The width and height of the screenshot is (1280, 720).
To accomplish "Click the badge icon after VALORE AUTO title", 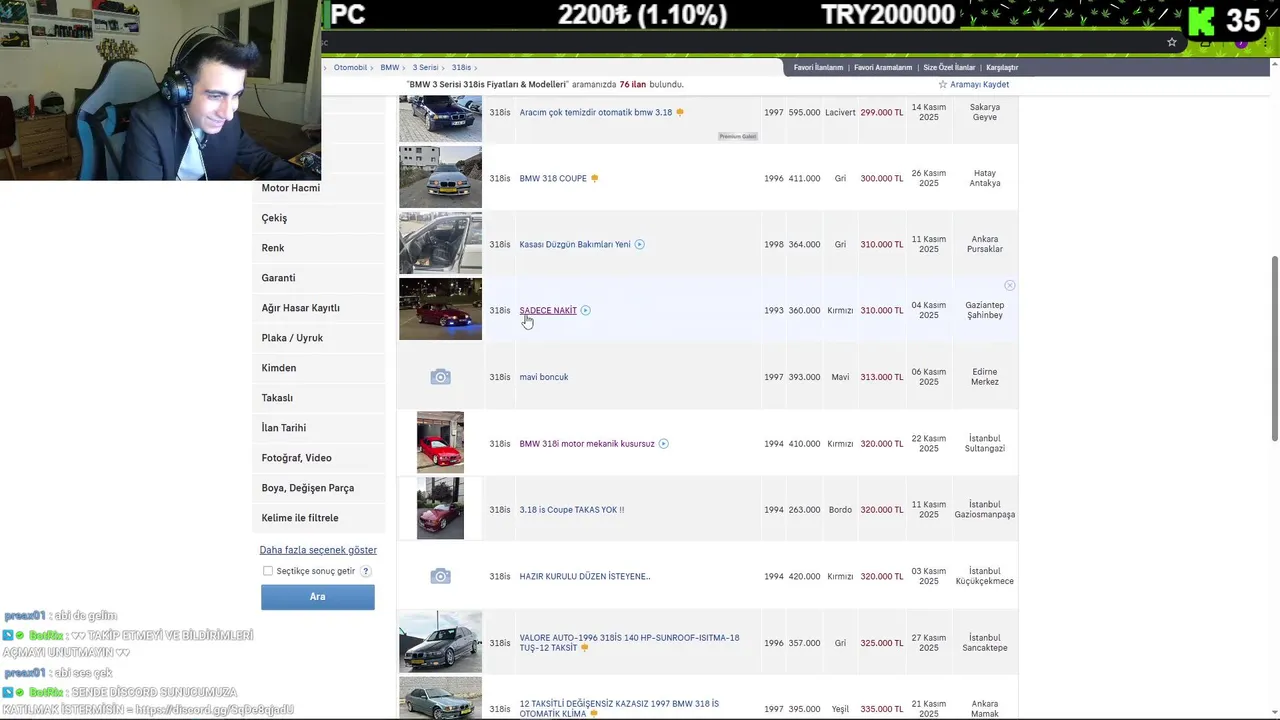I will coord(585,648).
